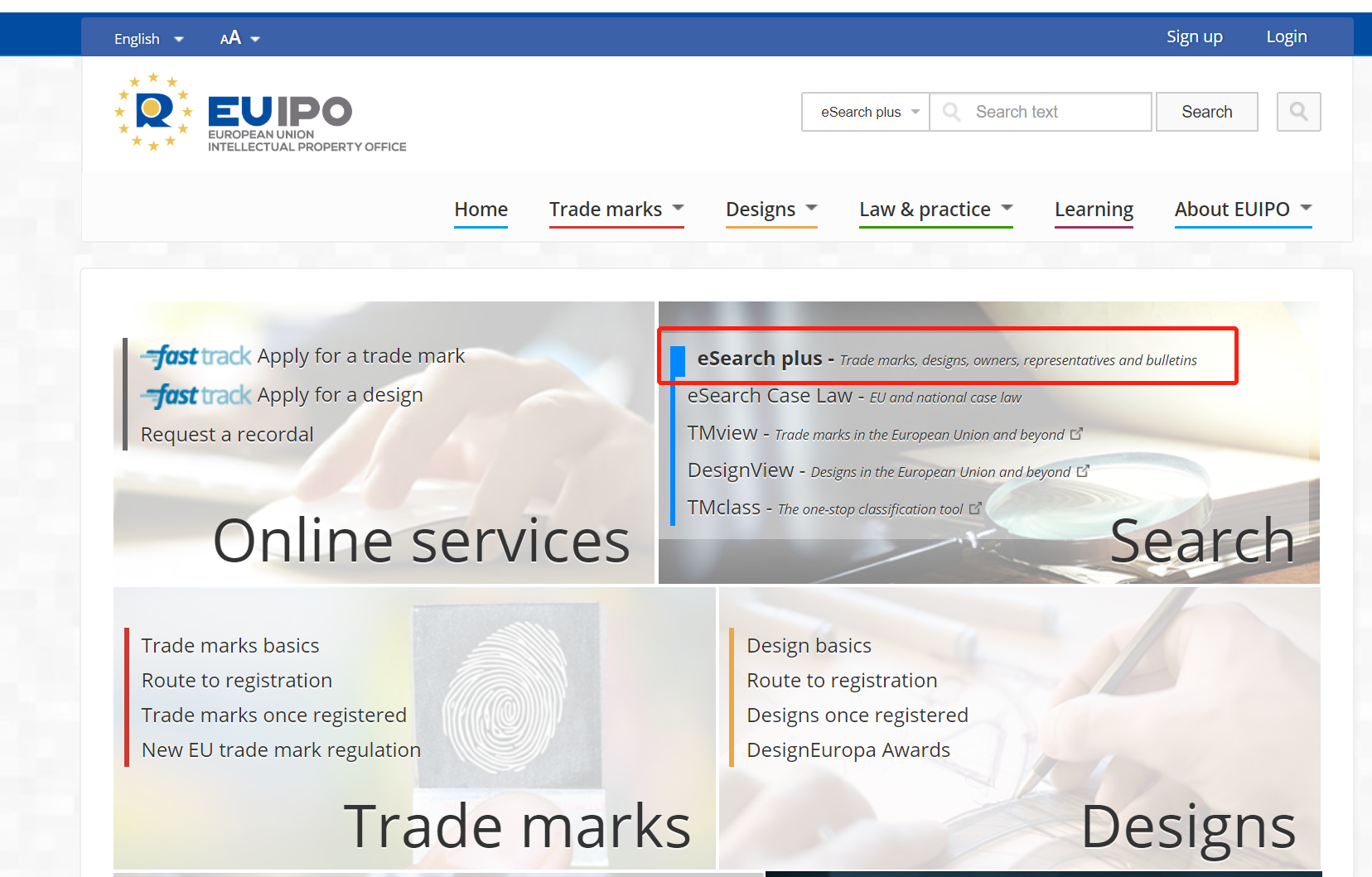
Task: Open Designs once registered link
Action: (857, 716)
